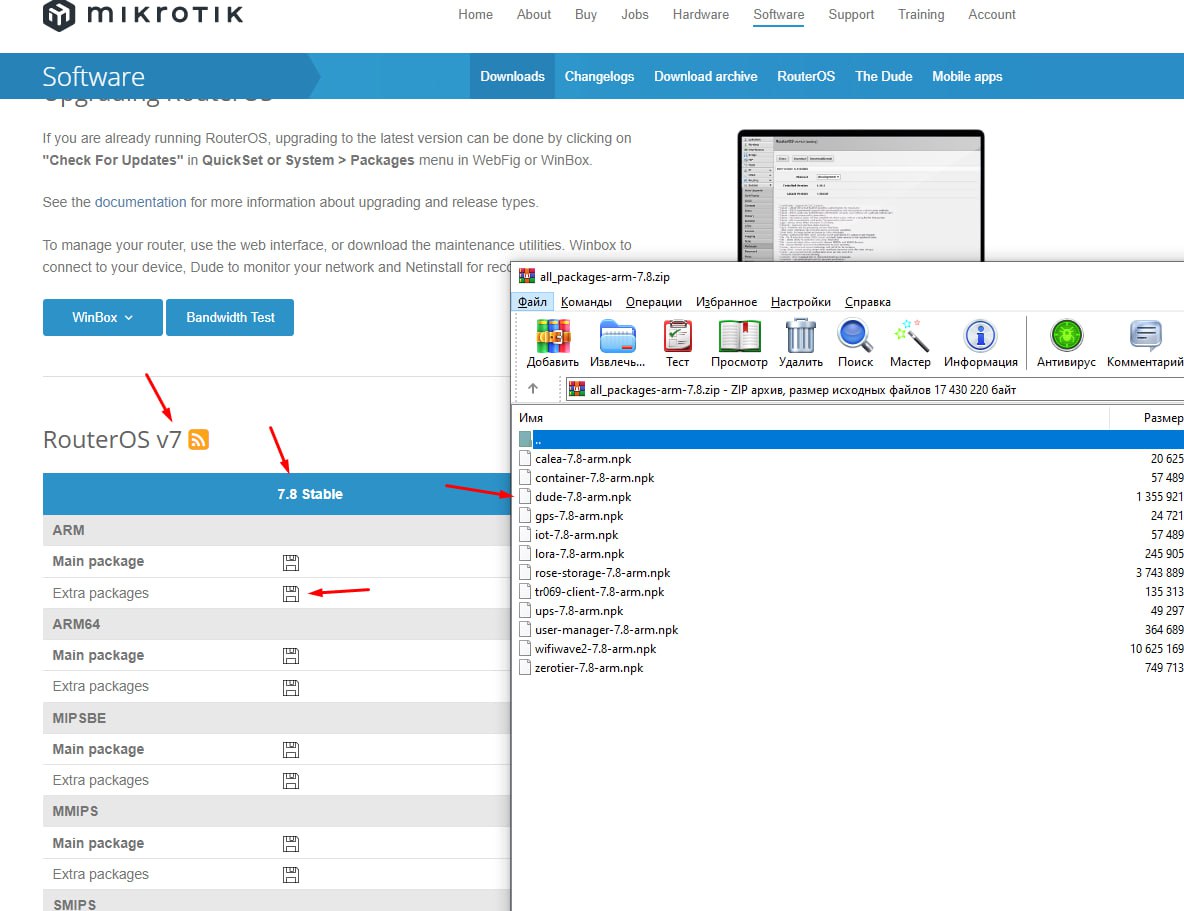Launch the Мастер wizard wand icon

pyautogui.click(x=909, y=336)
